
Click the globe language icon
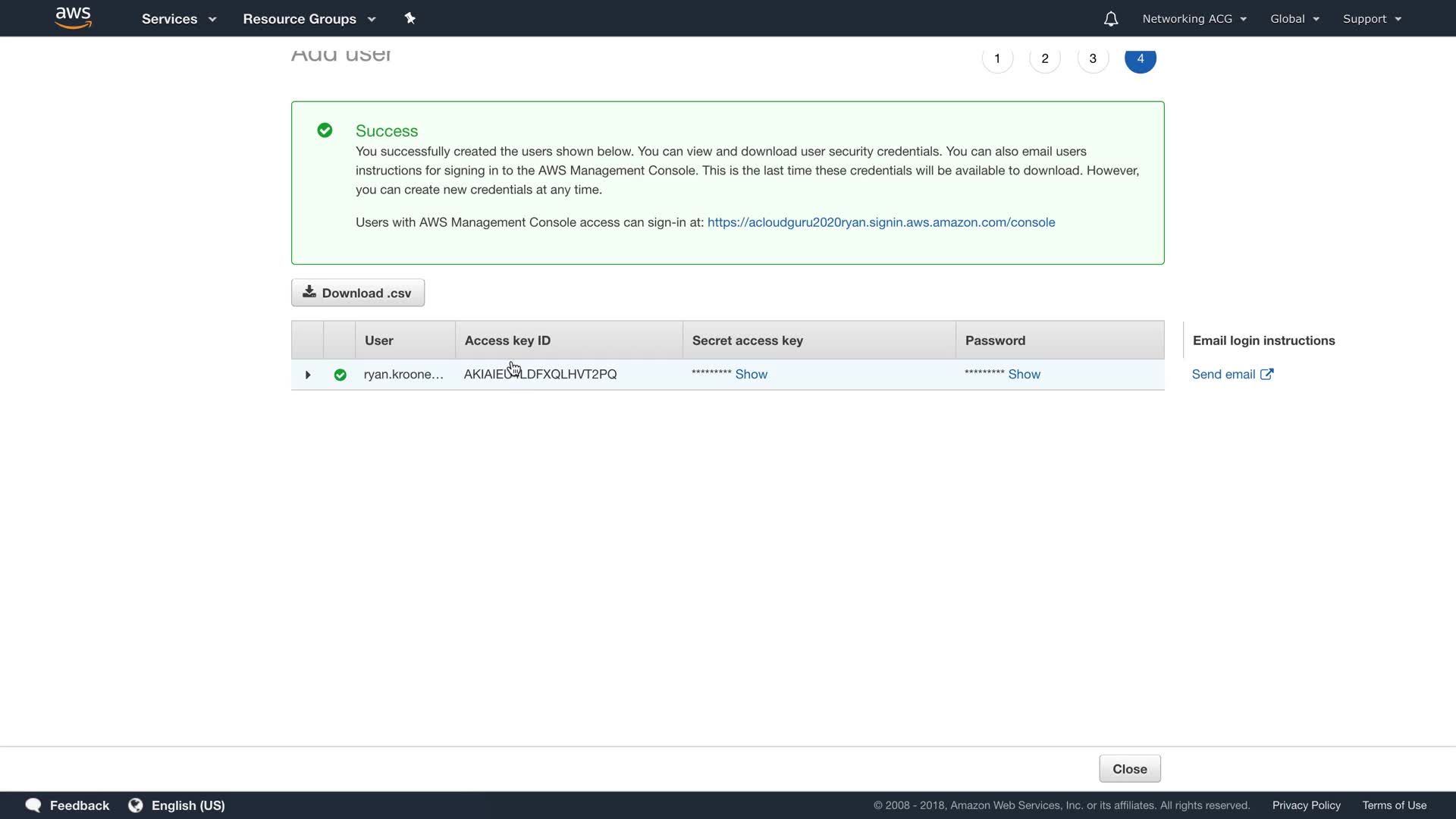[x=136, y=805]
